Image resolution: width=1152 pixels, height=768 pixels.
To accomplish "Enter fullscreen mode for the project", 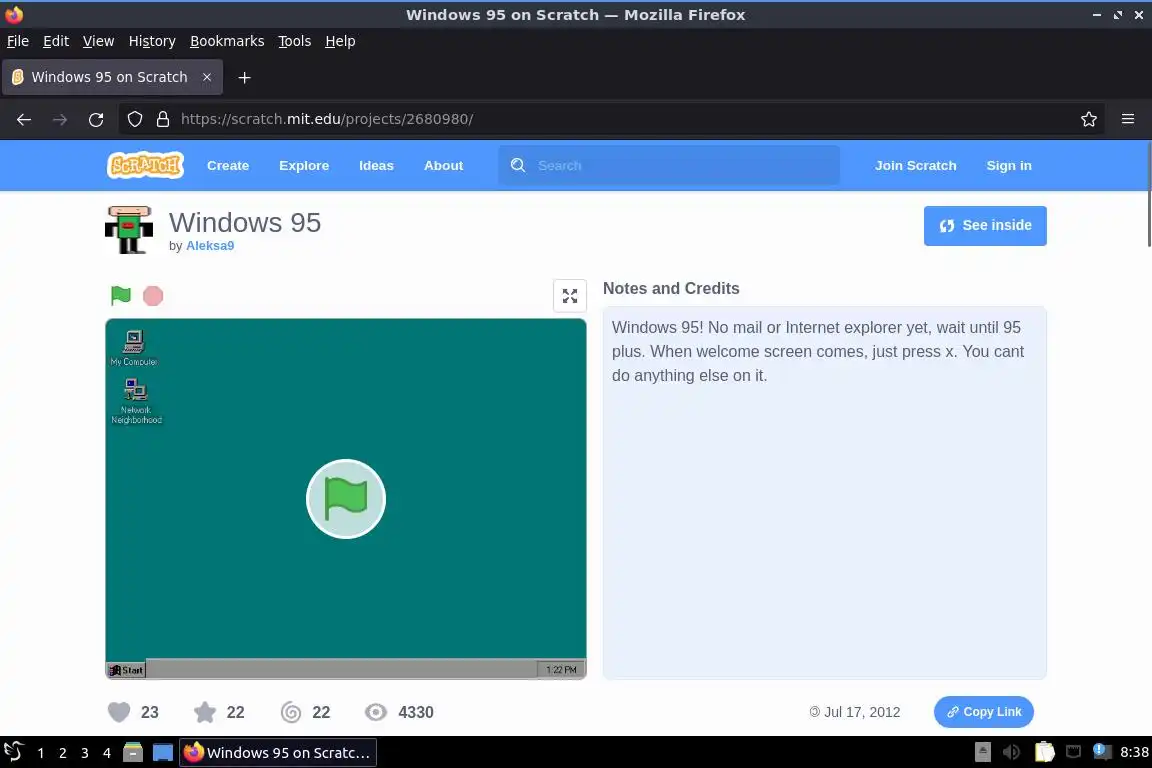I will pos(569,295).
